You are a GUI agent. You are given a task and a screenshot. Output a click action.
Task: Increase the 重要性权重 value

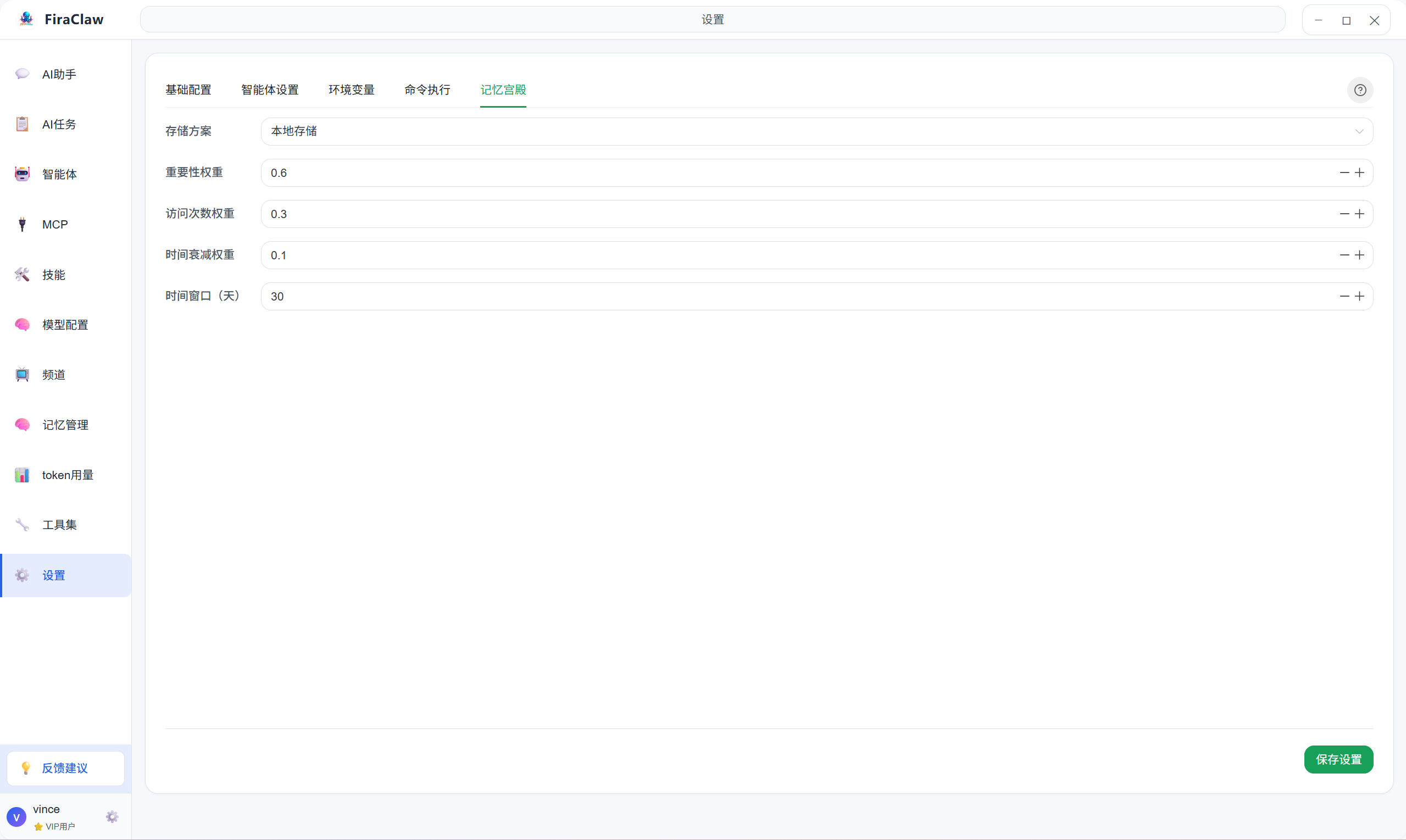tap(1360, 173)
